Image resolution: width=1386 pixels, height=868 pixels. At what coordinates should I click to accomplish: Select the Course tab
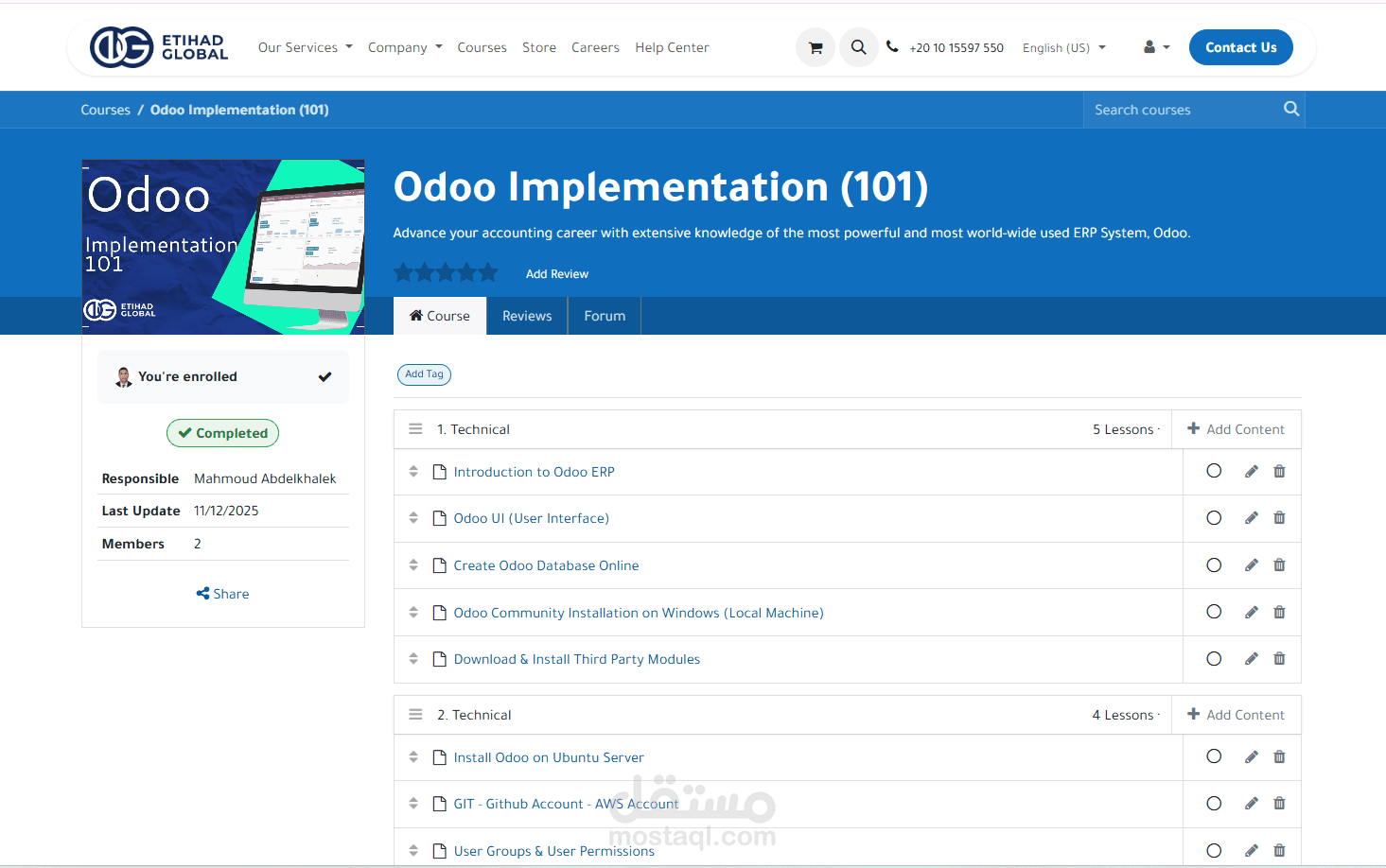(440, 316)
